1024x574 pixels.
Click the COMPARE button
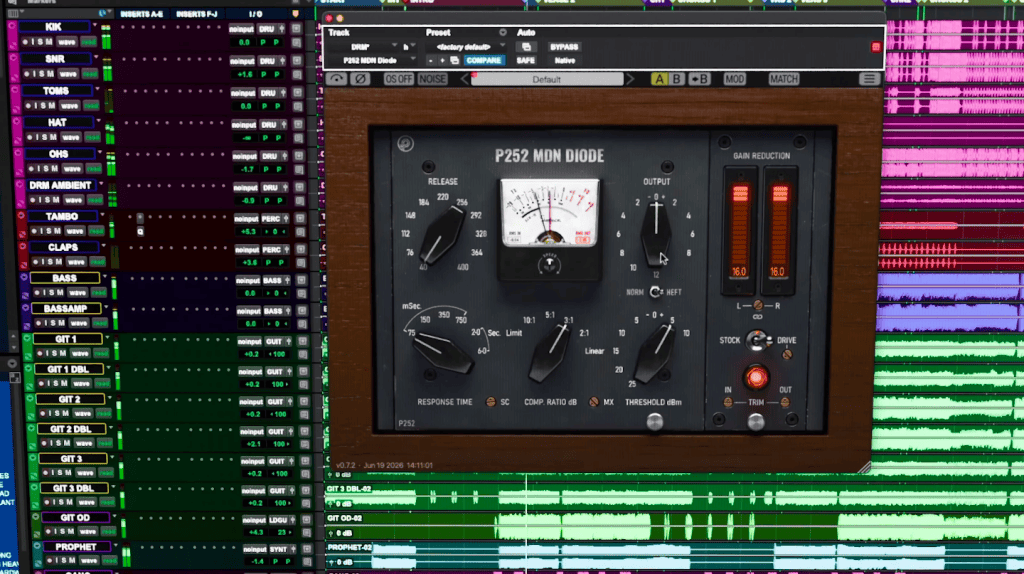click(x=483, y=60)
